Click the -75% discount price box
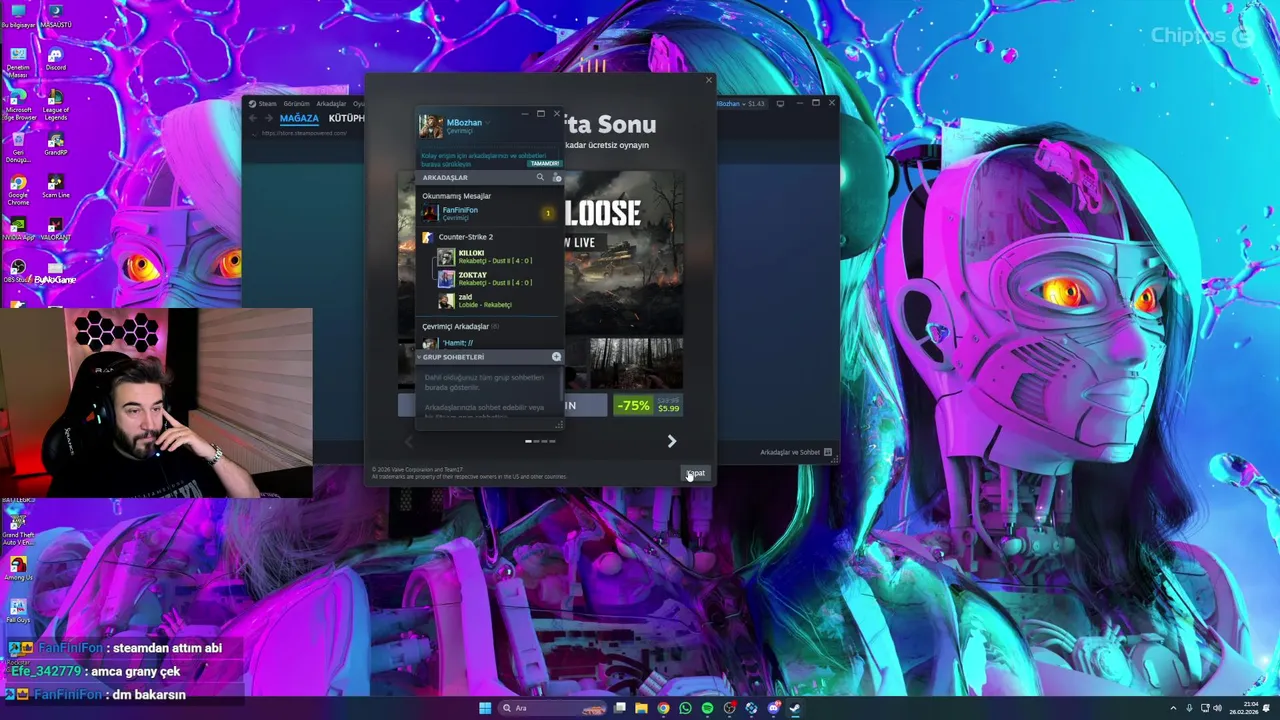 tap(649, 405)
